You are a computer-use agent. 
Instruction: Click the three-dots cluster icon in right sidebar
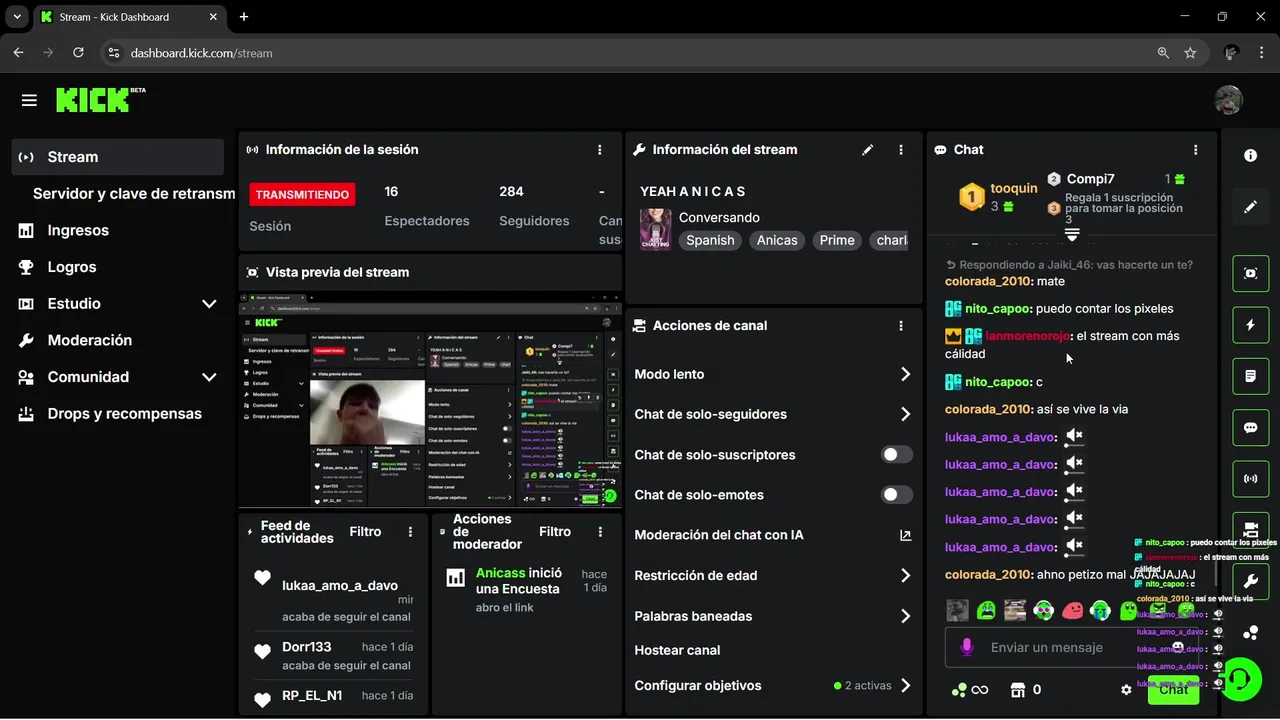coord(1250,632)
